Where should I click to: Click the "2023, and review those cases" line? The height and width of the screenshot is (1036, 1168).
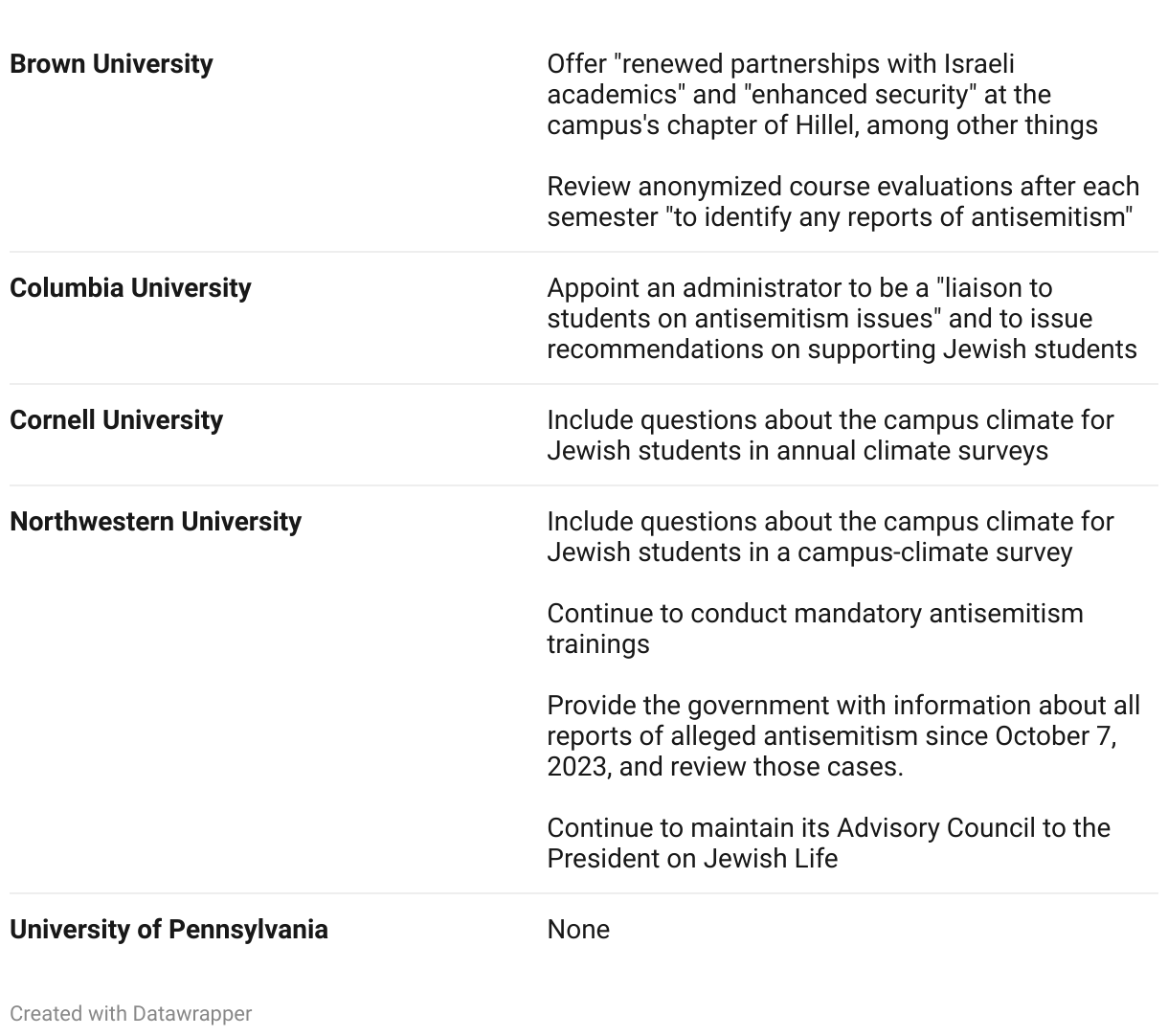[725, 767]
